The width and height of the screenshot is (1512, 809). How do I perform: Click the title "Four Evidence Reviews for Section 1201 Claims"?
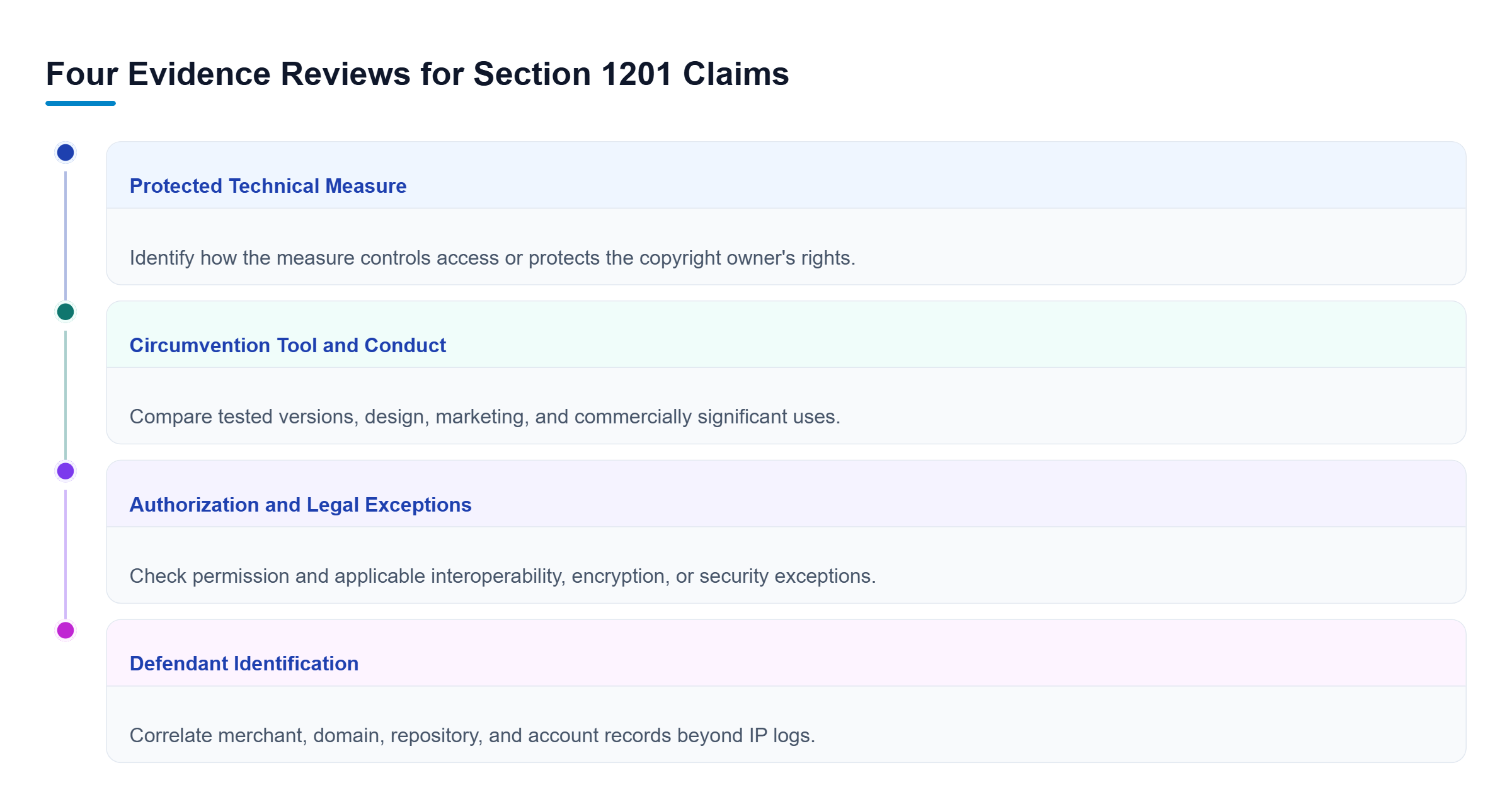tap(417, 74)
